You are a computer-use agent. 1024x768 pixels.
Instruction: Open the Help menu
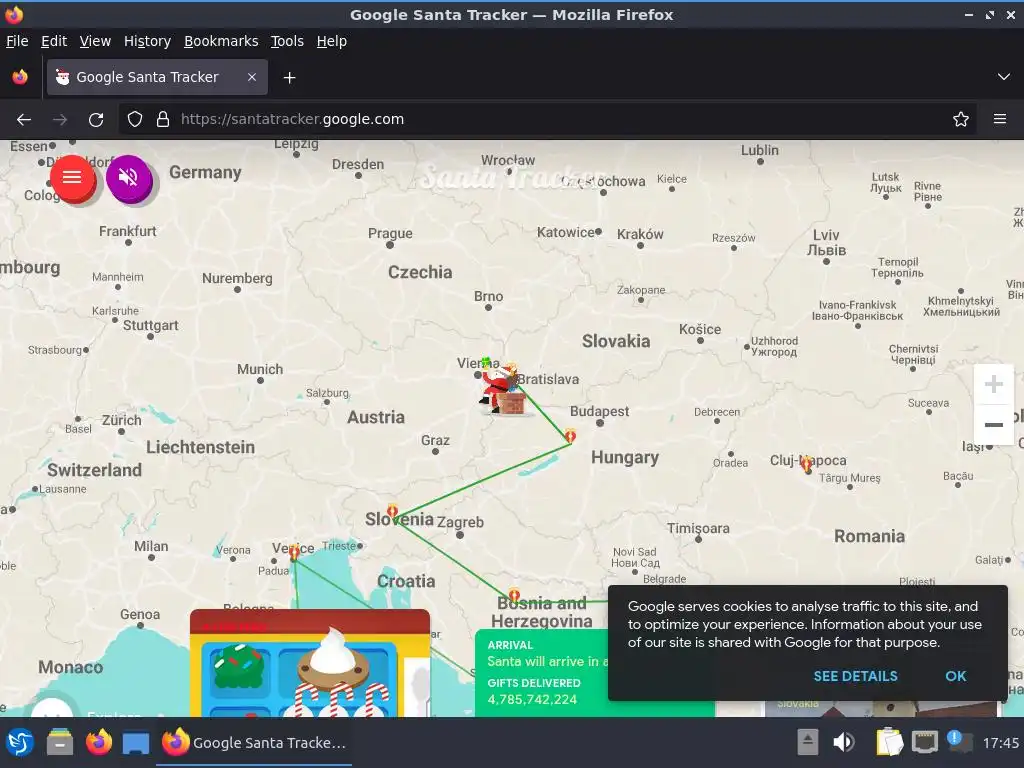332,41
